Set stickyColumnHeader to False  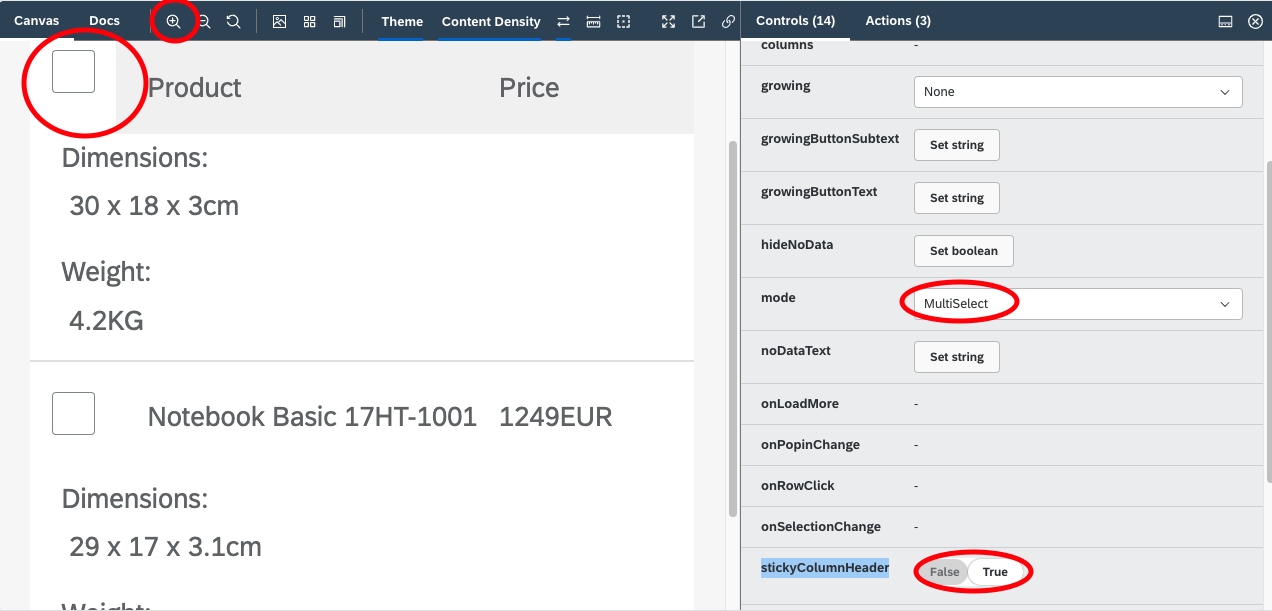click(x=943, y=571)
